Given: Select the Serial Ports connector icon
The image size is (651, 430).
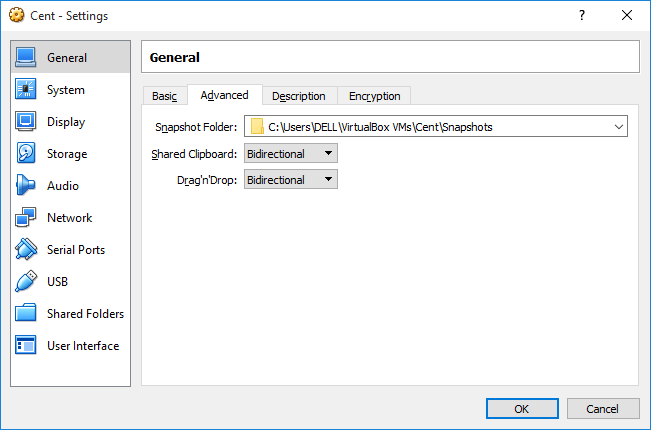Looking at the screenshot, I should (x=26, y=249).
